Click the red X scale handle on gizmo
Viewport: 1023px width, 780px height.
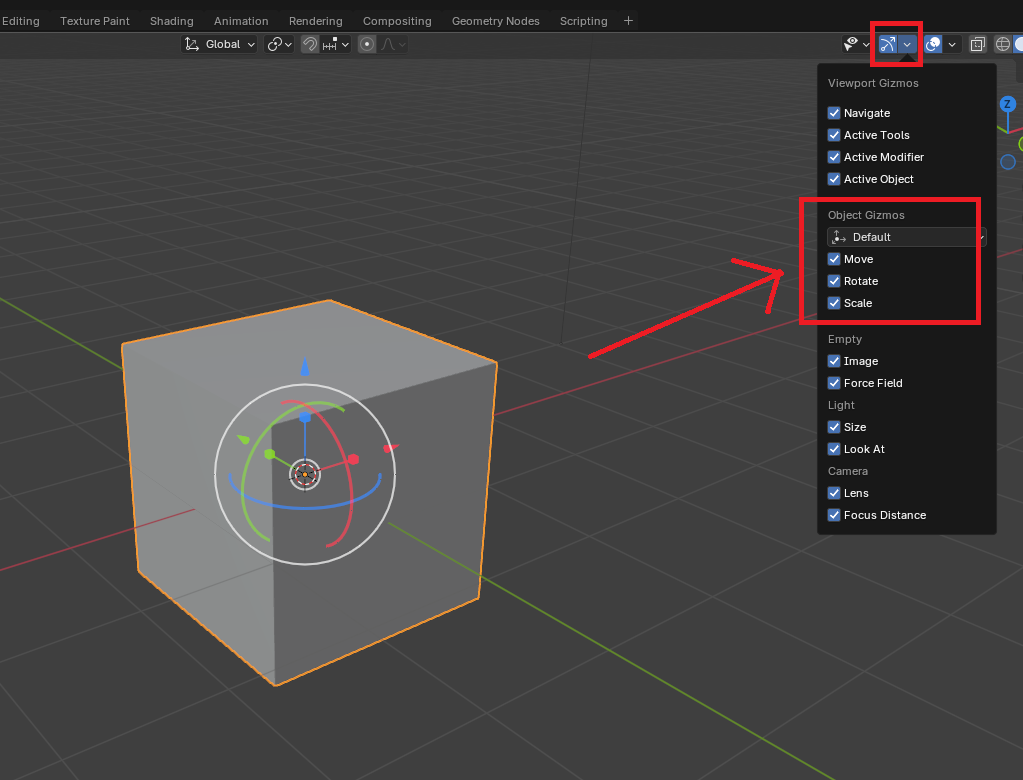point(353,459)
